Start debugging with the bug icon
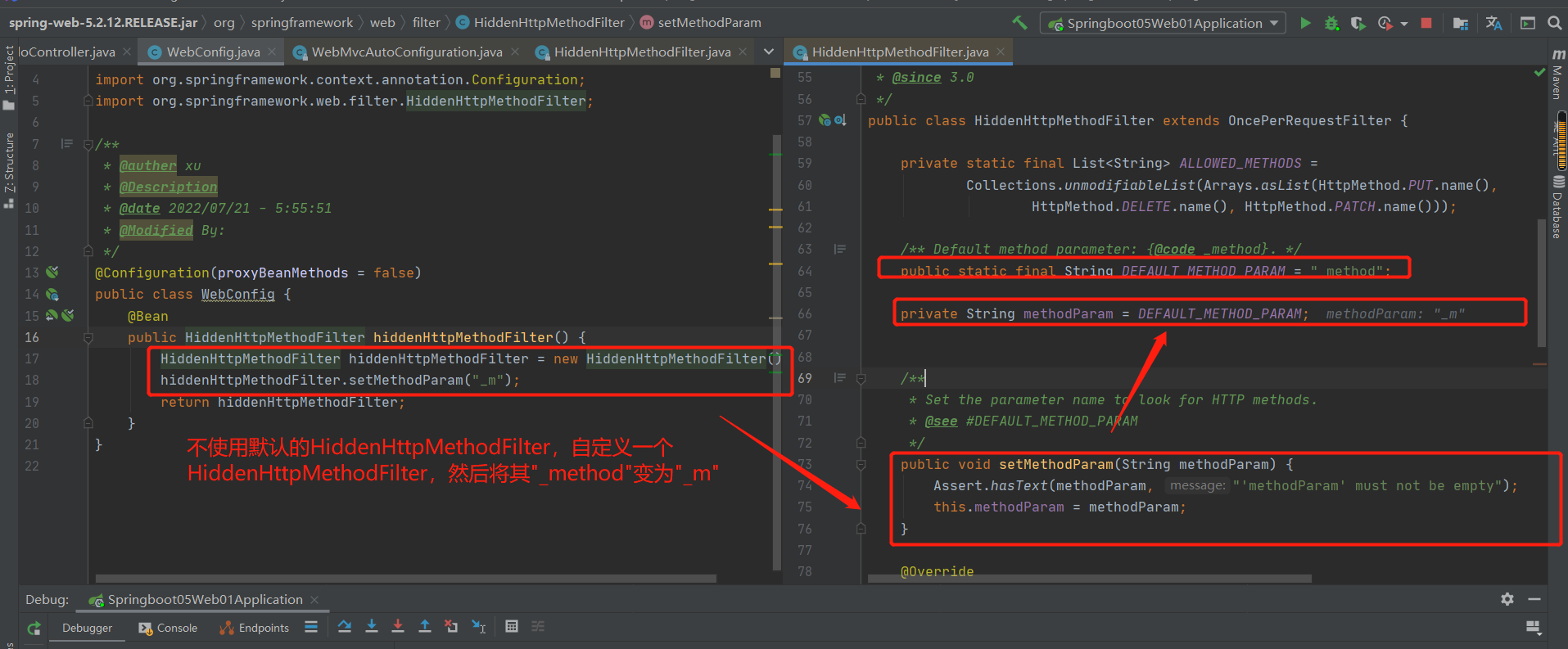This screenshot has height=649, width=1568. pos(1331,23)
